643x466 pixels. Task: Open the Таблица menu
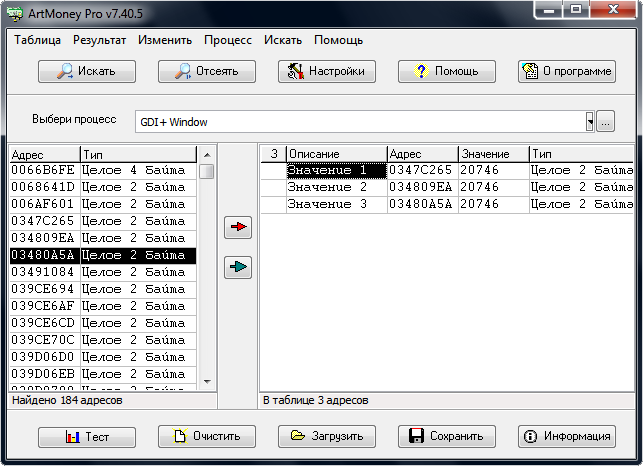pyautogui.click(x=37, y=40)
